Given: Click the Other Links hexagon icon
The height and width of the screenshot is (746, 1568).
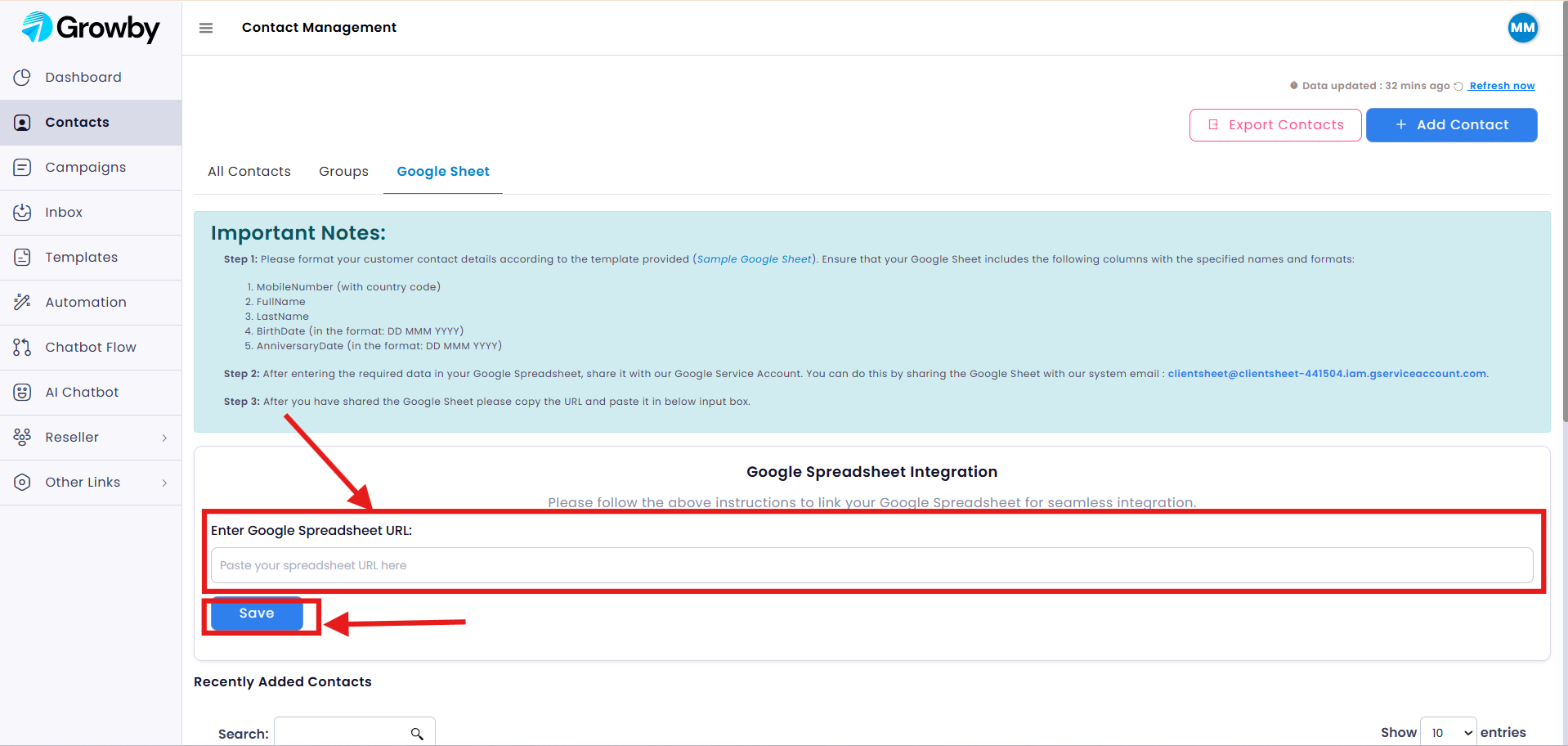Looking at the screenshot, I should coord(22,483).
